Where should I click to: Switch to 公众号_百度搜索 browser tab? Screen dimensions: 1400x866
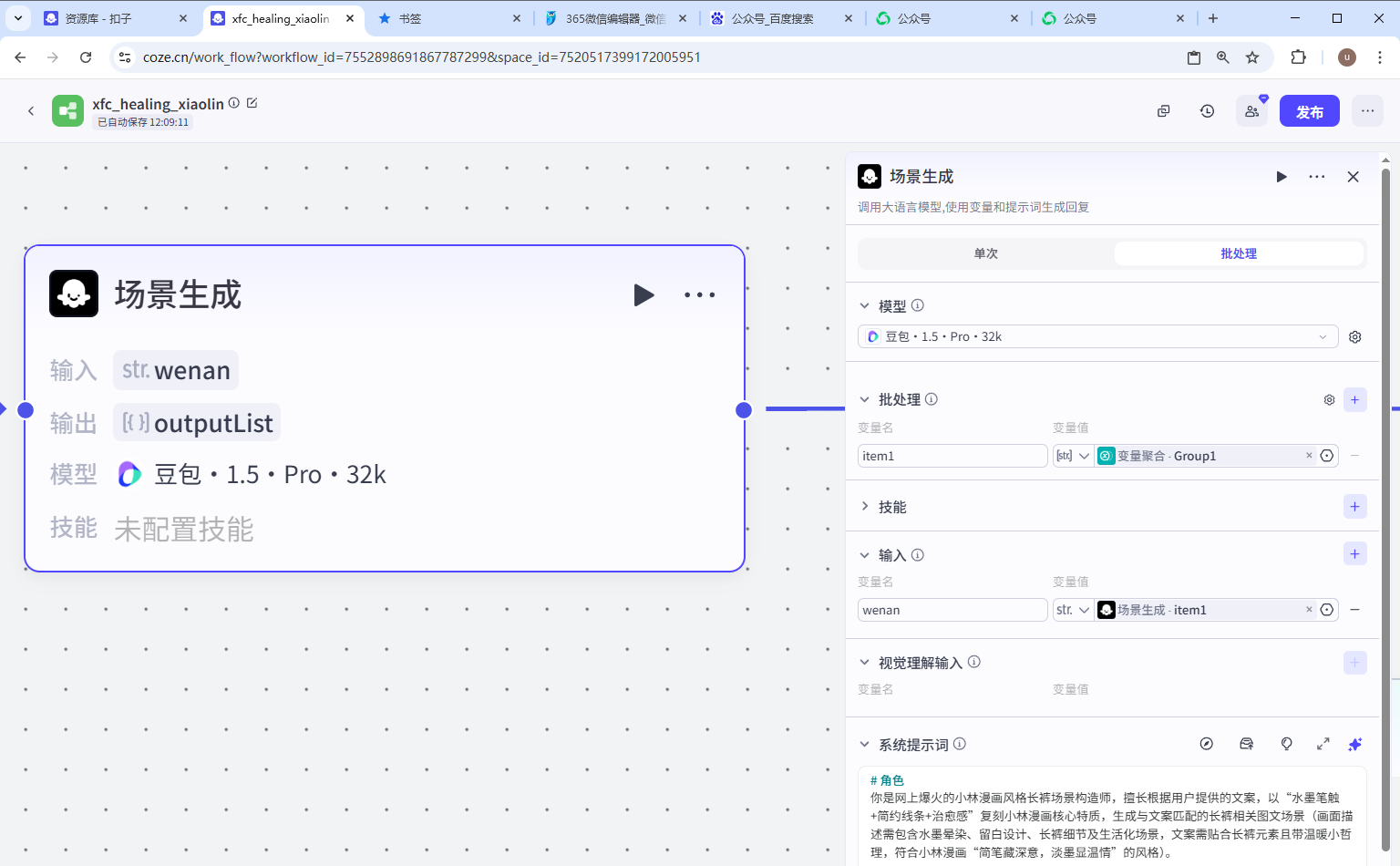point(781,18)
